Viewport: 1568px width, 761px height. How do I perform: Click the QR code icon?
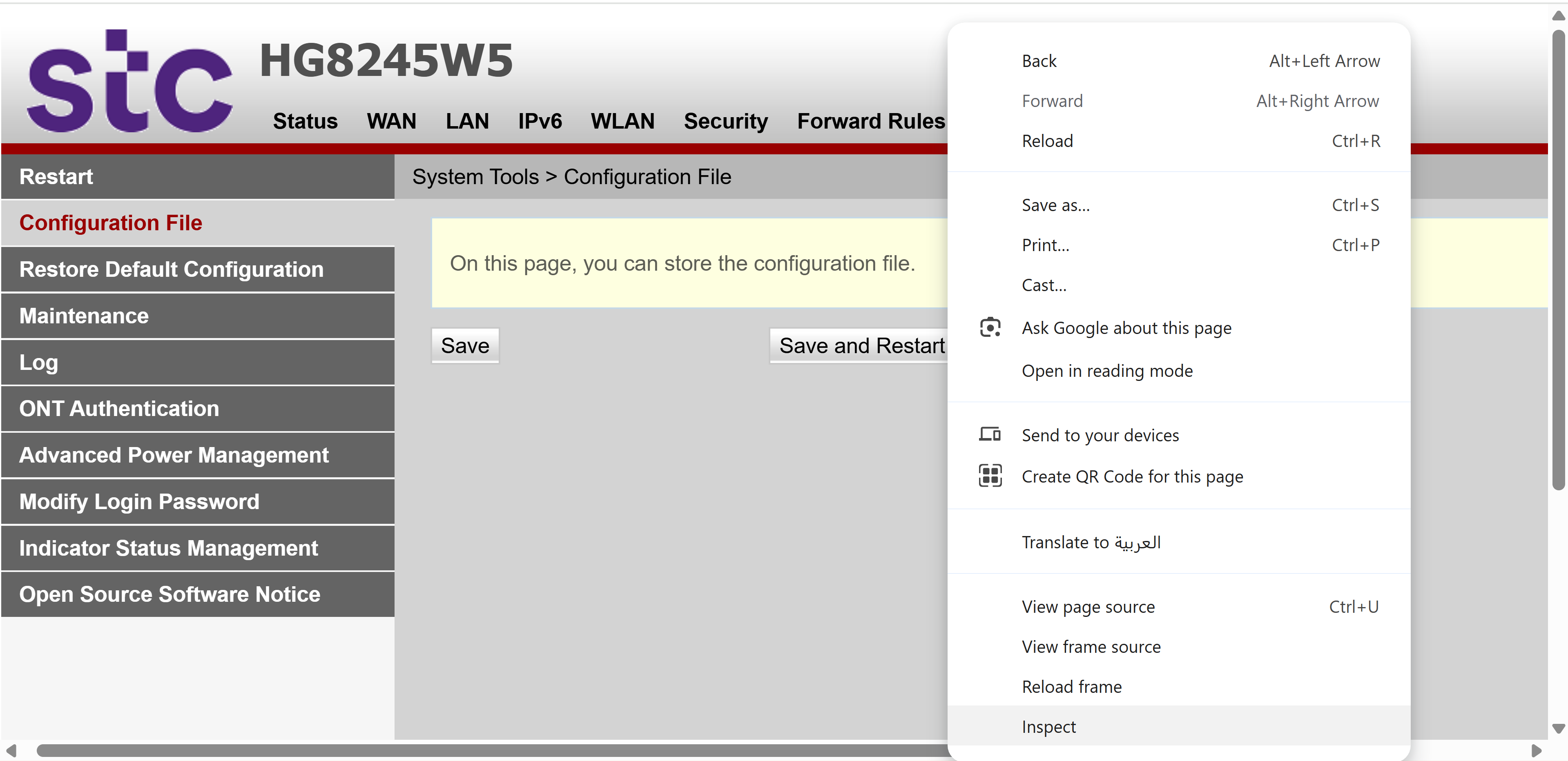pos(990,476)
